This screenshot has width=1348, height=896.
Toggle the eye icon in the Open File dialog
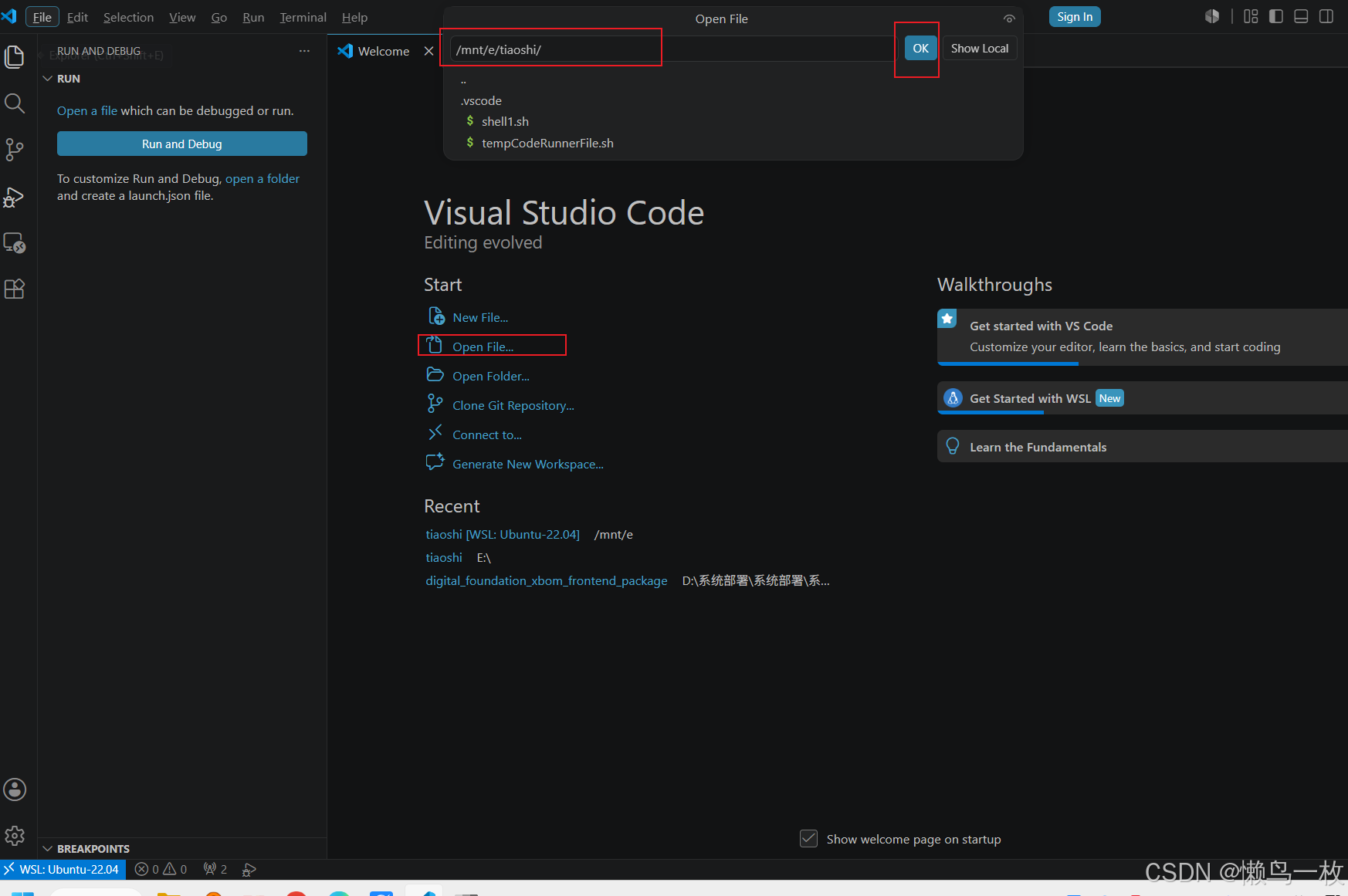point(1009,19)
